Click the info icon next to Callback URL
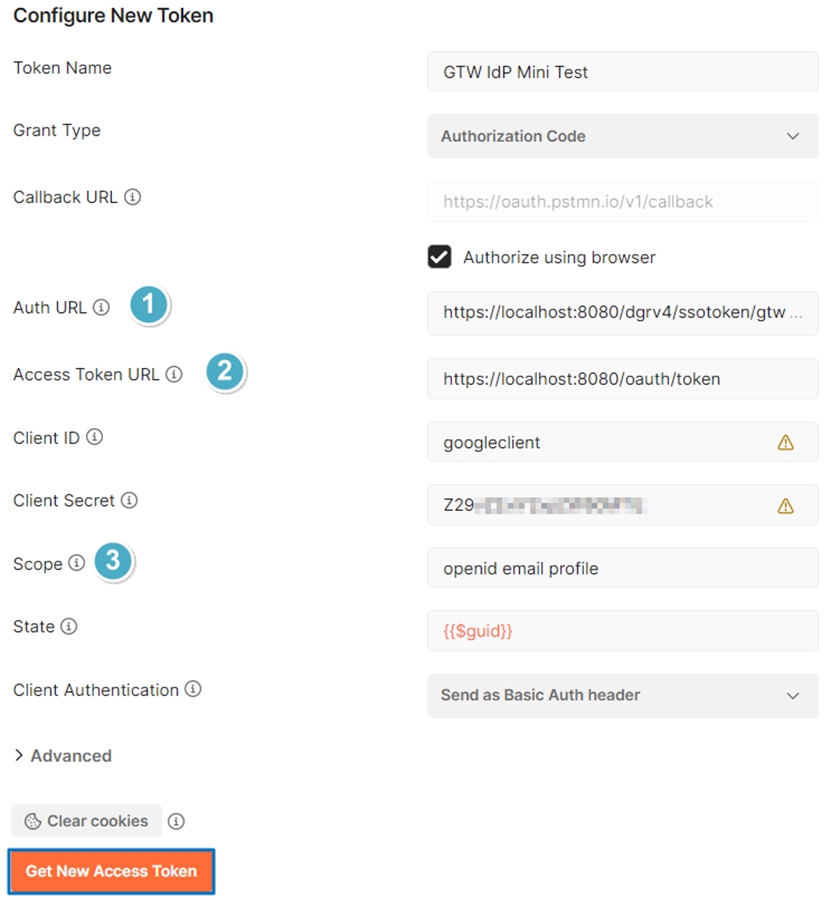This screenshot has height=900, width=840. coord(132,197)
